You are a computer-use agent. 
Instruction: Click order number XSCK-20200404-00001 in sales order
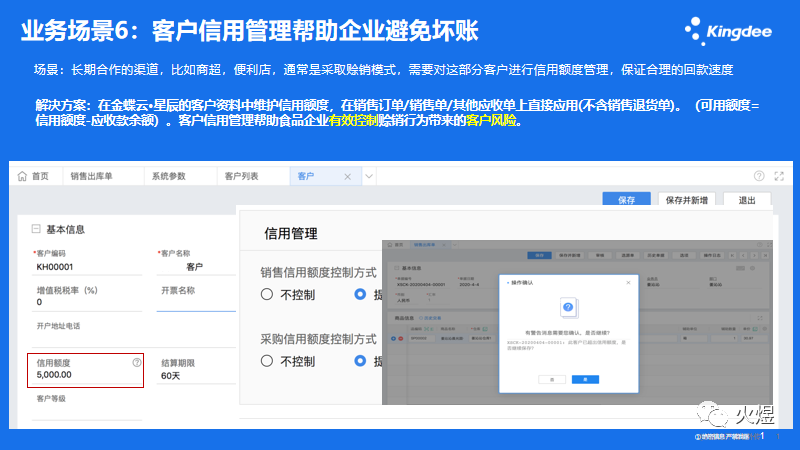click(x=421, y=284)
